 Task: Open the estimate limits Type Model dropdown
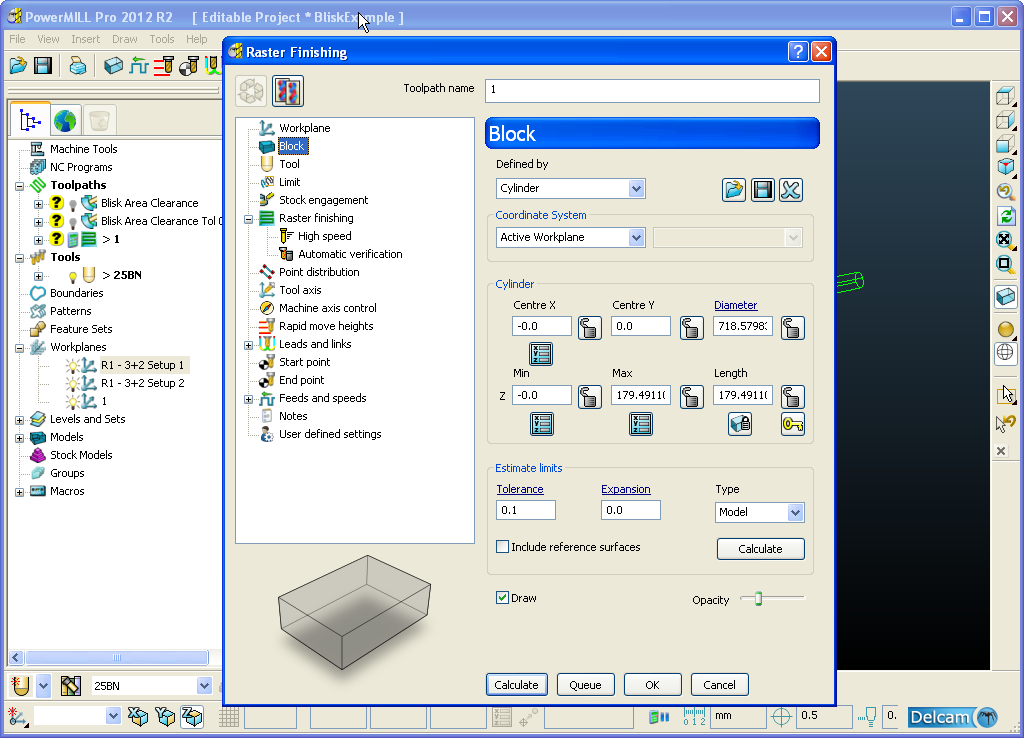coord(795,513)
